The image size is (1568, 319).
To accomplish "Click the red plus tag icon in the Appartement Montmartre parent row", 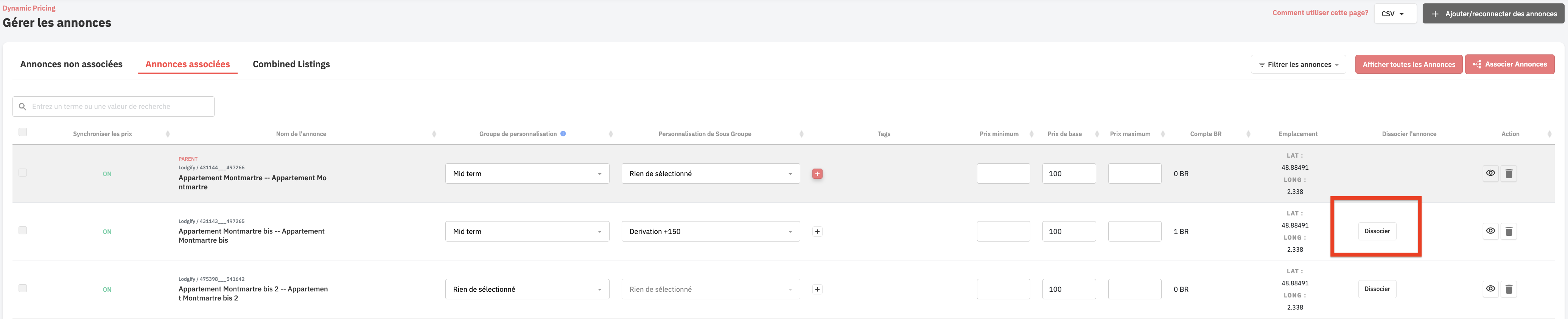I will (x=817, y=174).
